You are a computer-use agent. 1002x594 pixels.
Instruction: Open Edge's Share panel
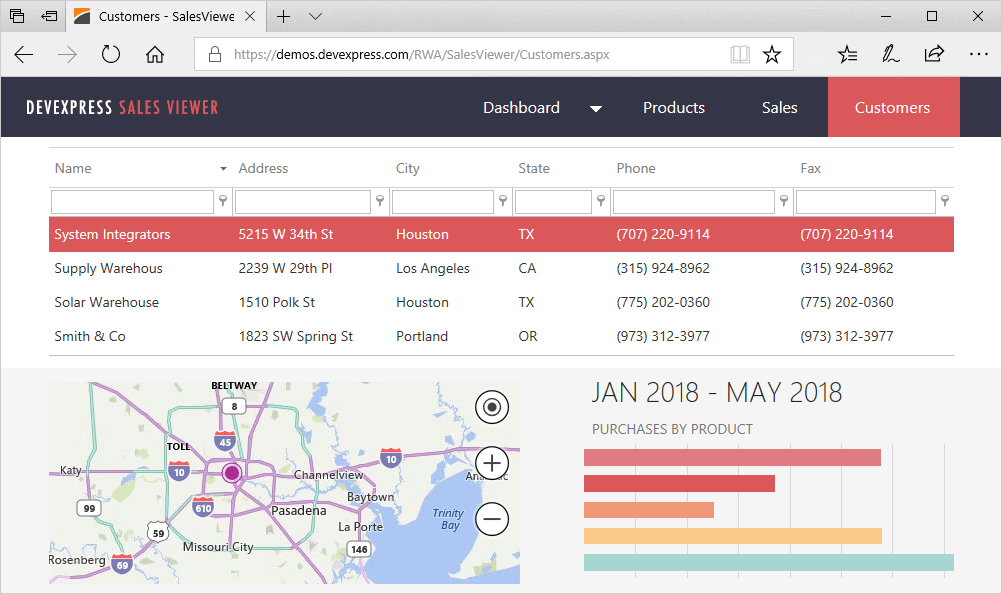(934, 54)
